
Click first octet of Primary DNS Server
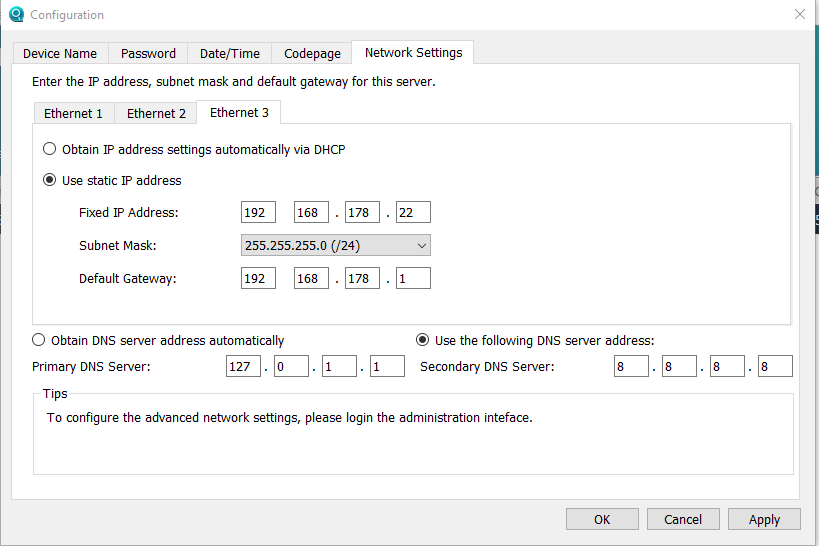pyautogui.click(x=243, y=367)
